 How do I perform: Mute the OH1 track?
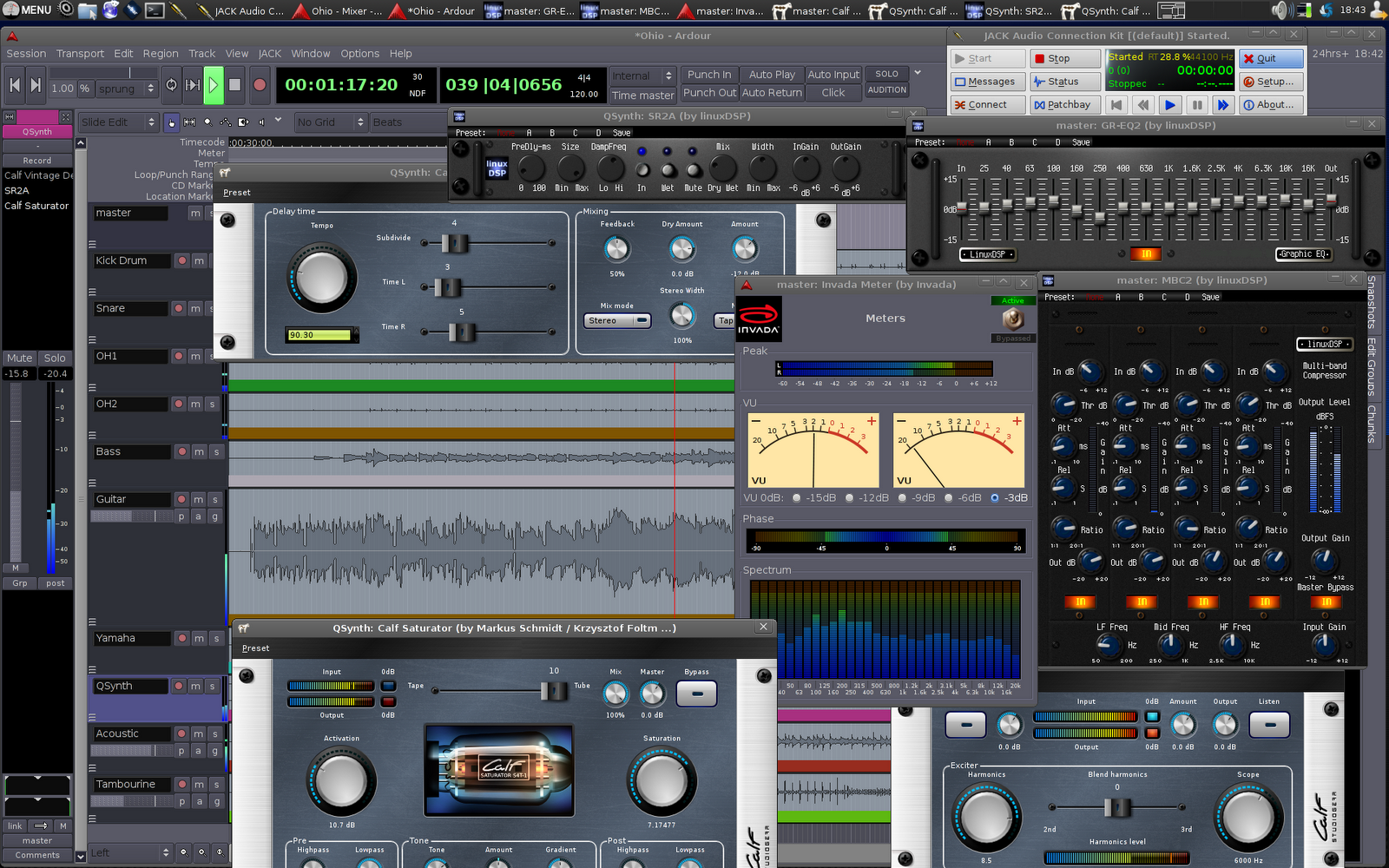[198, 356]
